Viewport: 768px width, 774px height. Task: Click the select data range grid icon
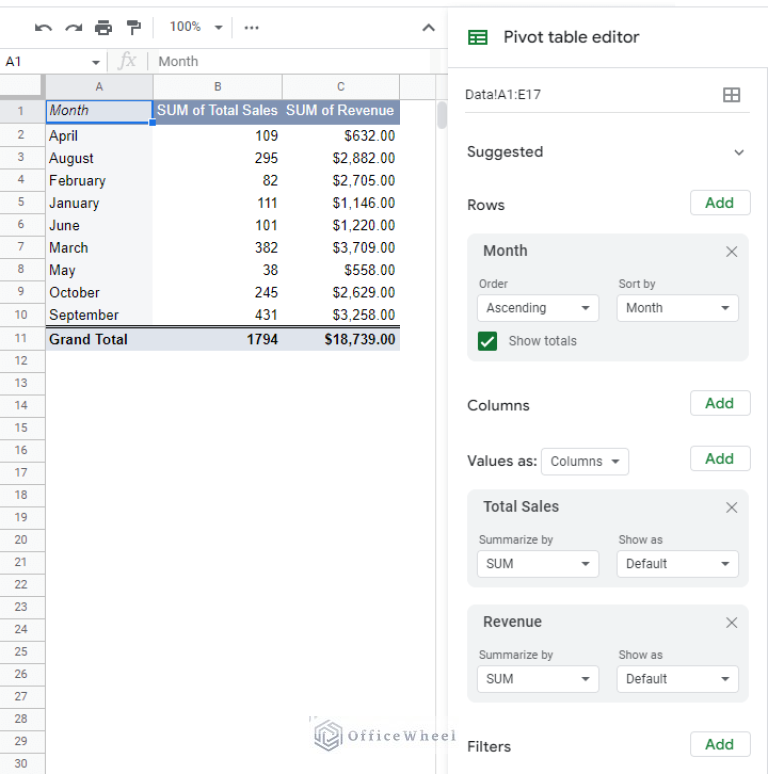pos(731,95)
